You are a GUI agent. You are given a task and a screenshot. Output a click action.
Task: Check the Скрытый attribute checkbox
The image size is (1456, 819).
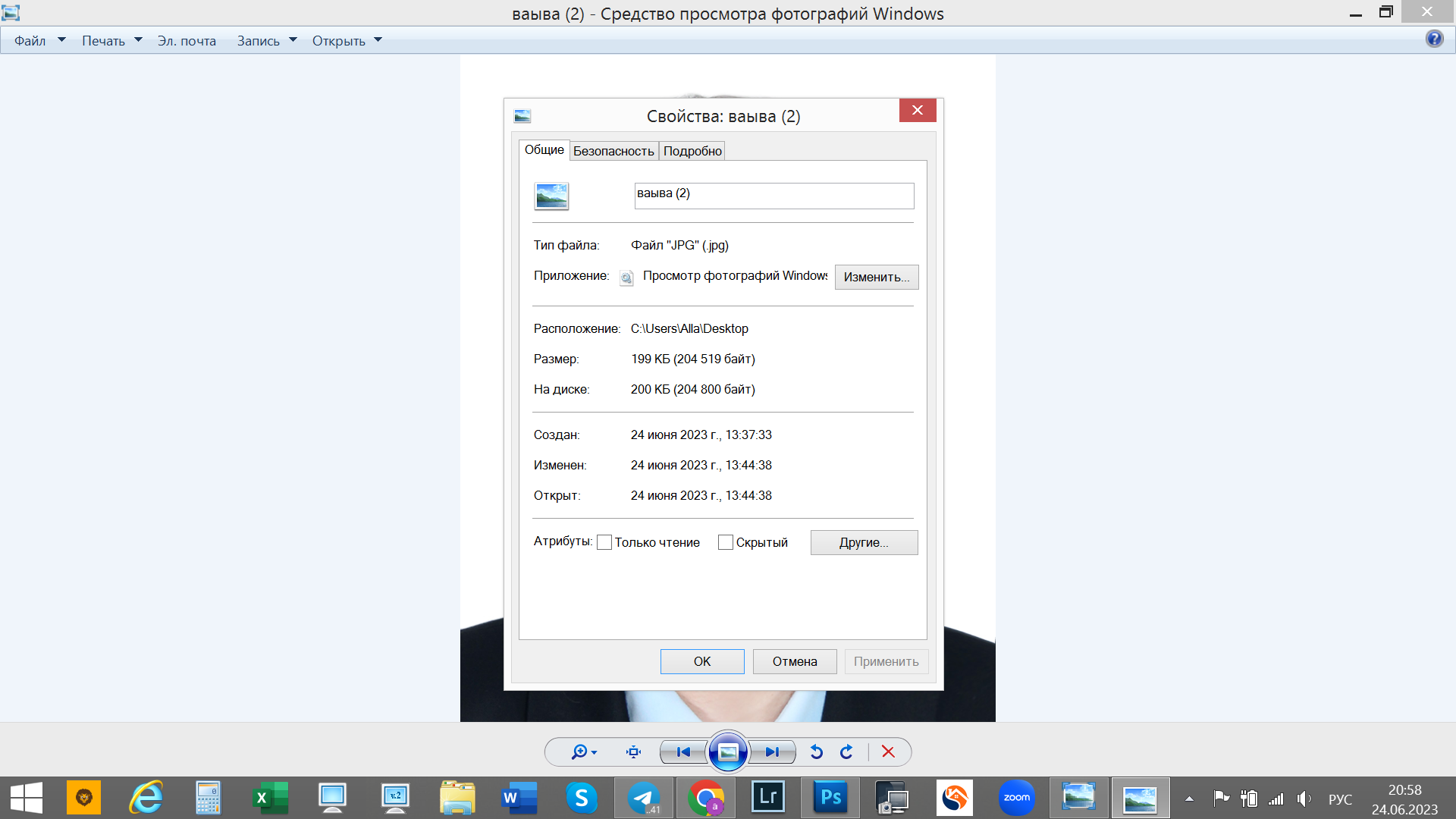click(x=726, y=542)
